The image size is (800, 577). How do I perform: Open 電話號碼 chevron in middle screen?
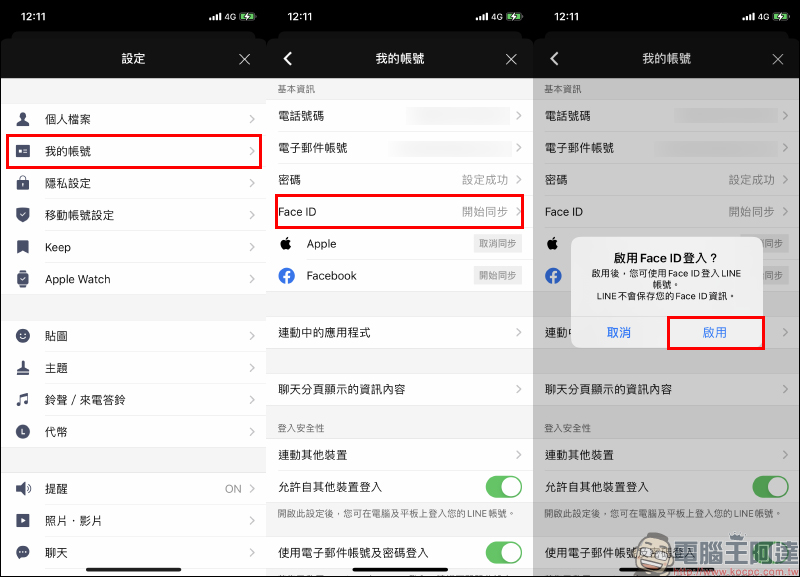(x=519, y=116)
